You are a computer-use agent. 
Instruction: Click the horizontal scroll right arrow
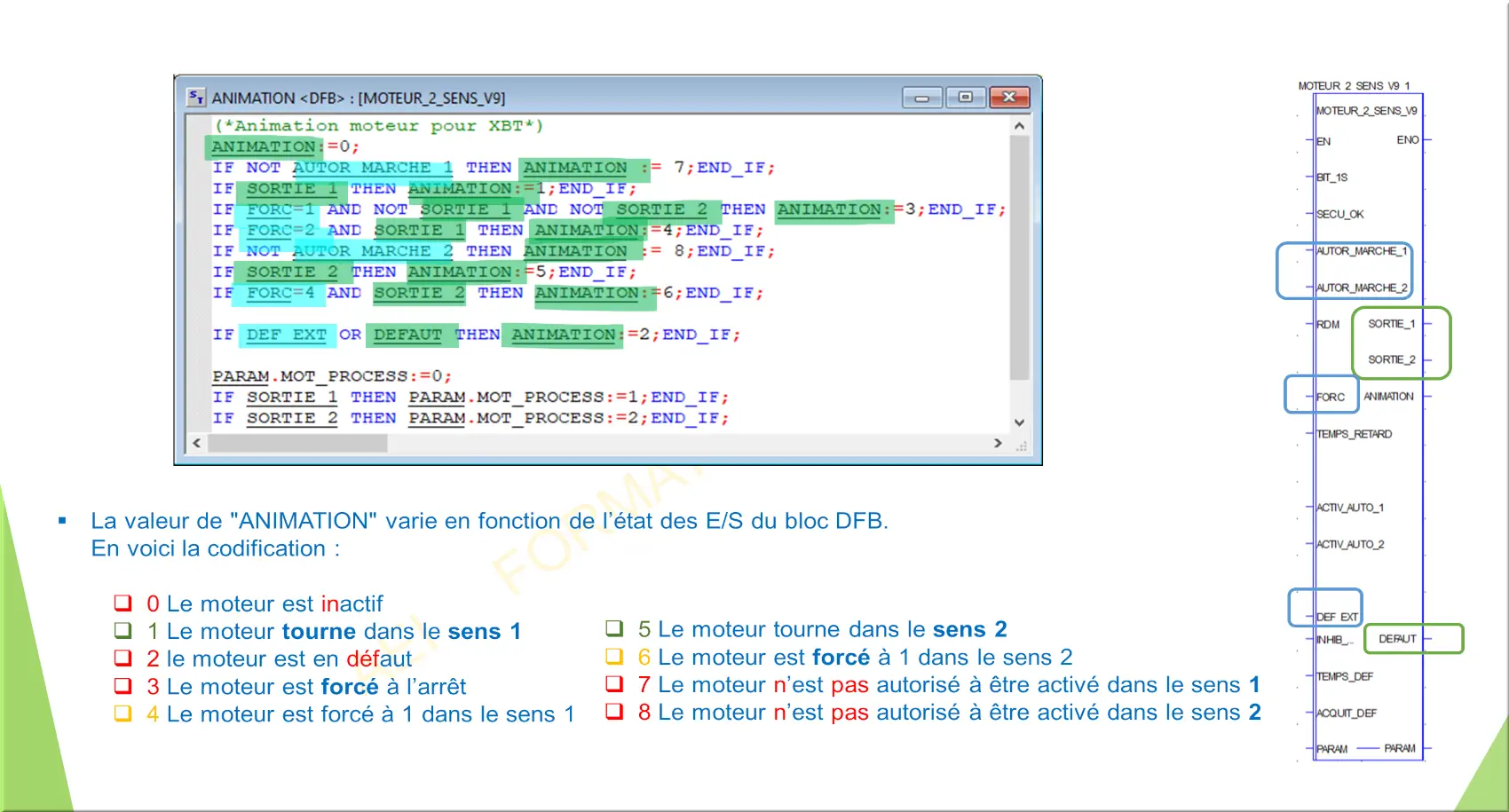(998, 443)
